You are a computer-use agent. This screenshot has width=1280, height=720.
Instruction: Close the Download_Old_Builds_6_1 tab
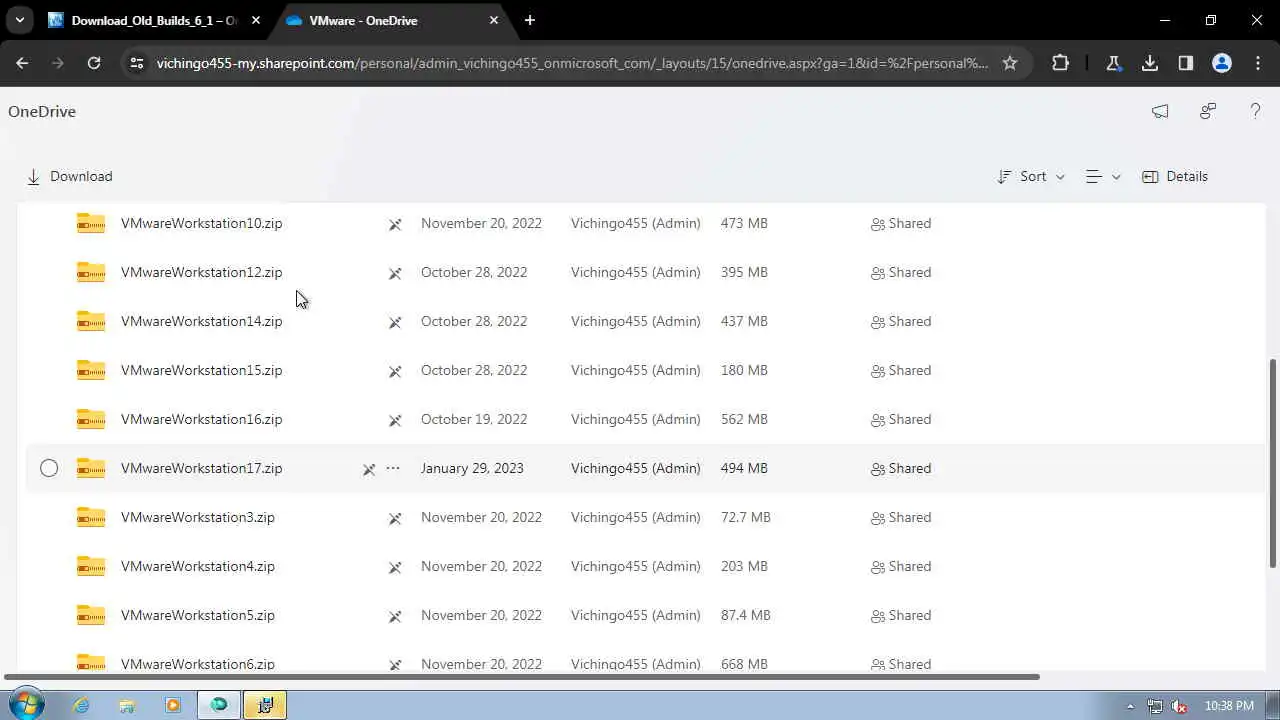(256, 20)
